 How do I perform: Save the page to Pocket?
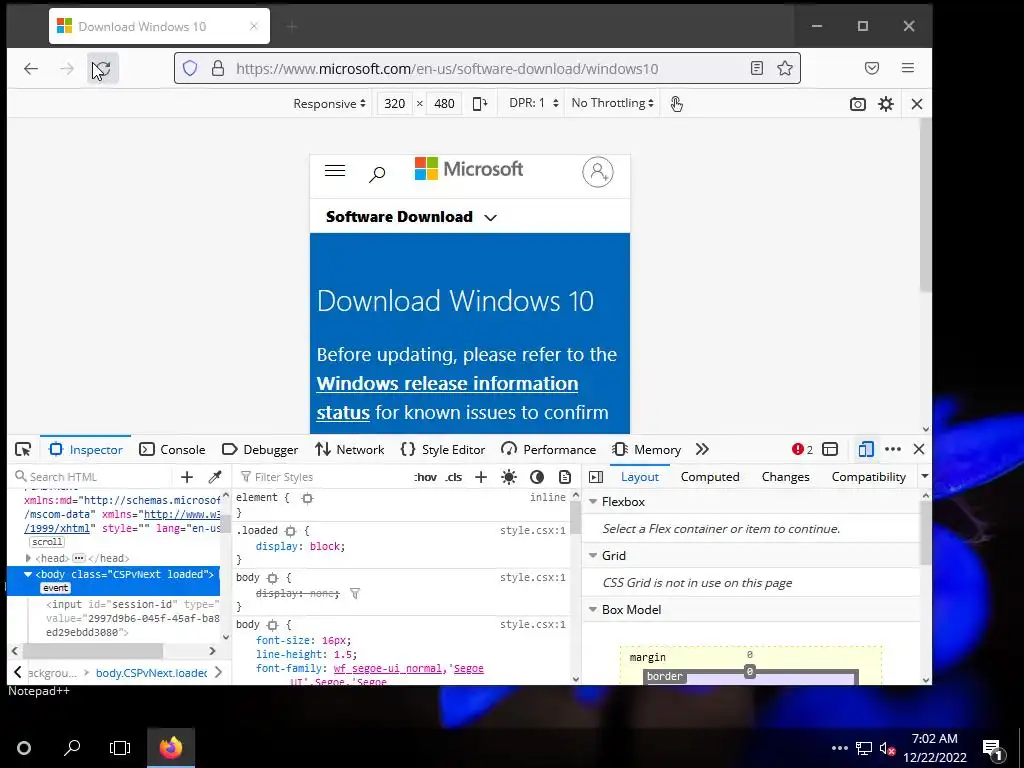[872, 68]
